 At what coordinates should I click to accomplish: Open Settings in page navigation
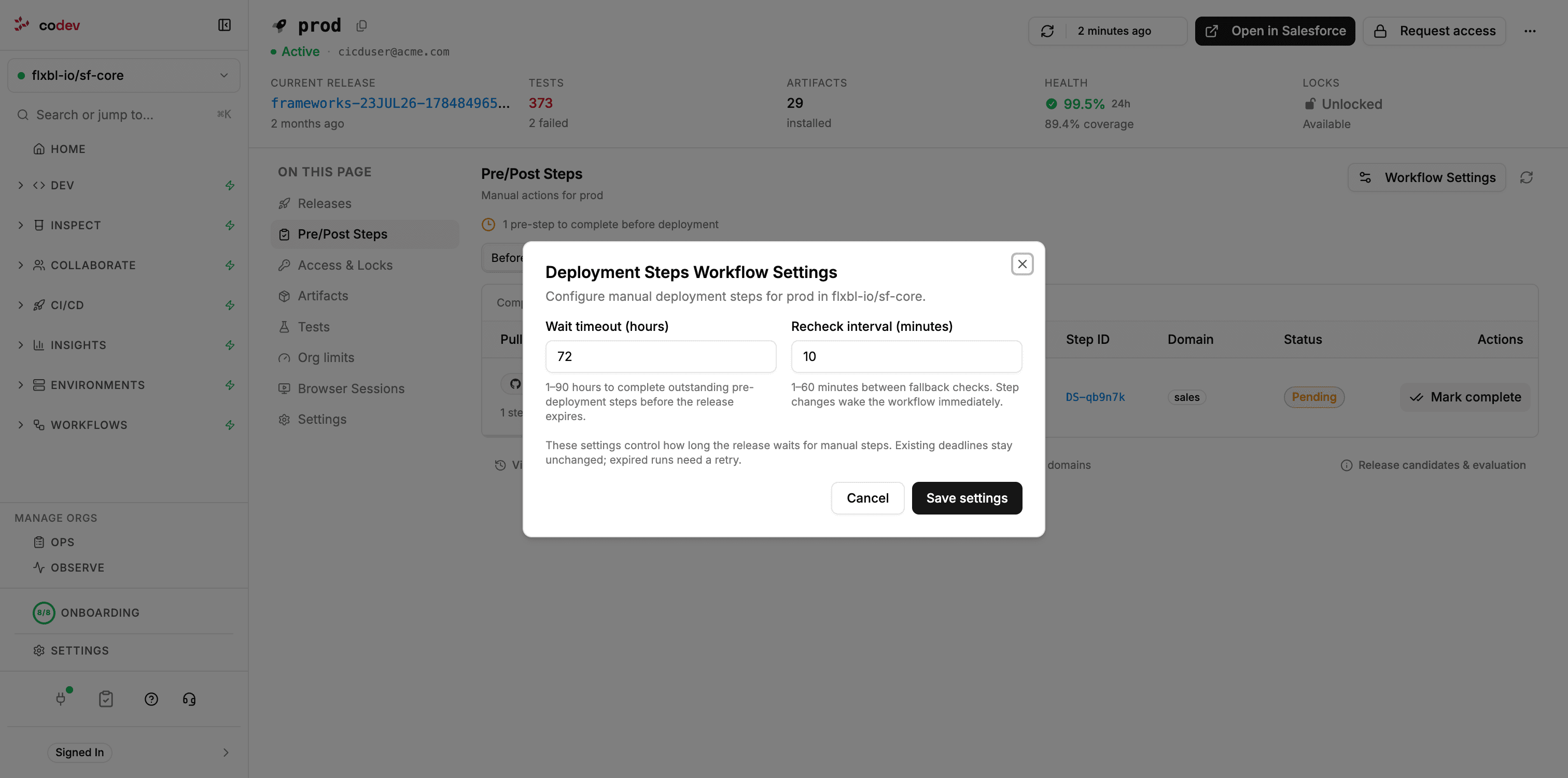(x=365, y=420)
